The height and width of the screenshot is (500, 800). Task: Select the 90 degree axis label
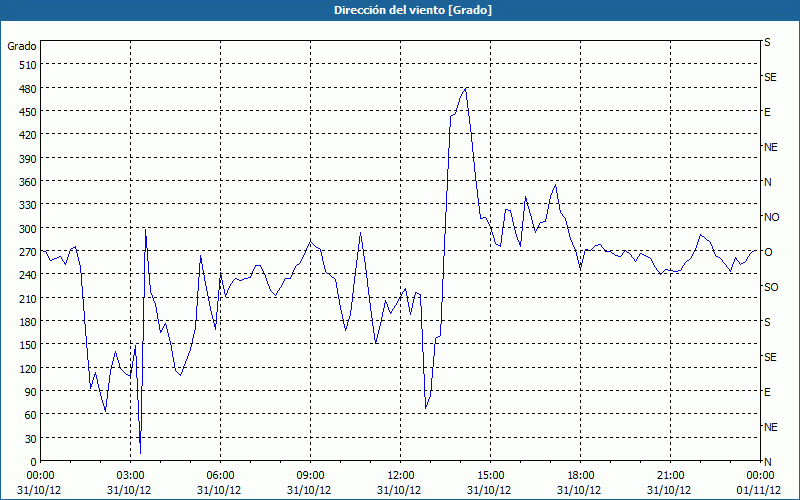pyautogui.click(x=31, y=392)
